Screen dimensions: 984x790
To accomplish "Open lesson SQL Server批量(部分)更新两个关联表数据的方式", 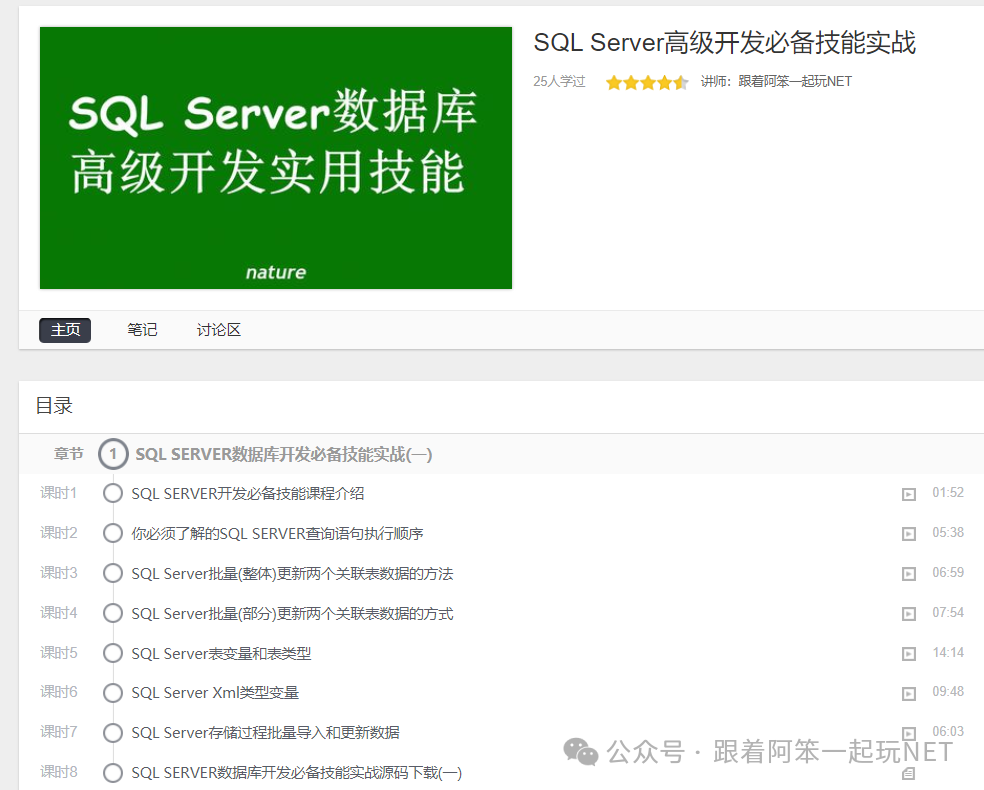I will click(292, 614).
